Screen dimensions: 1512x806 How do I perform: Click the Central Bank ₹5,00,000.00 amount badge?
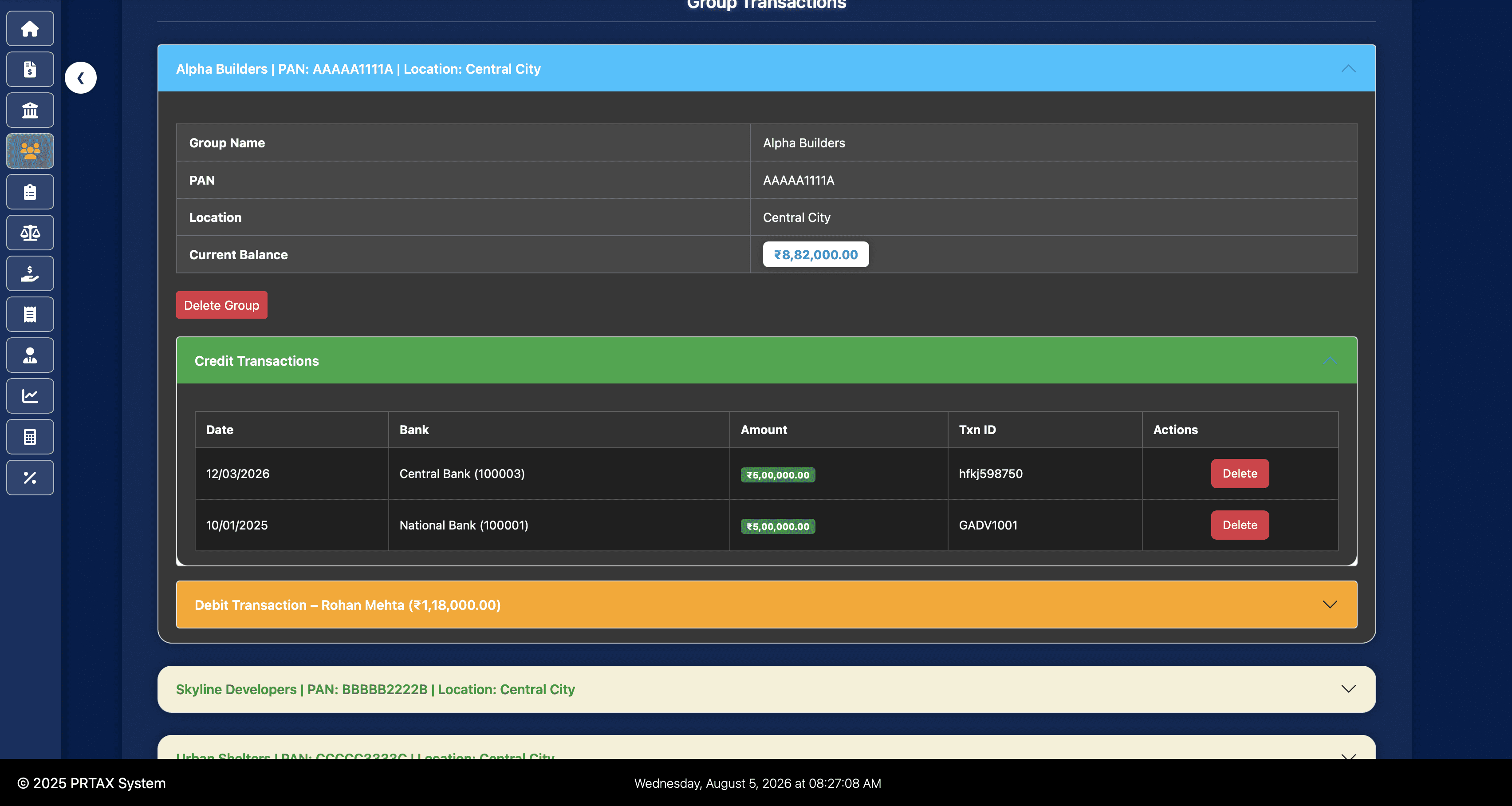click(778, 474)
